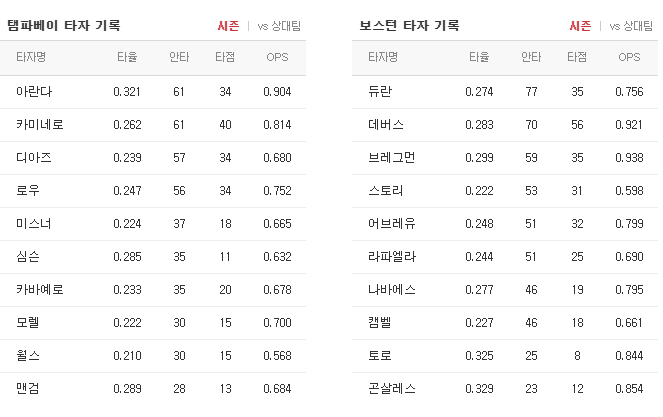
Task: Switch to vs 상대팀 in 탬파베이 table
Action: (x=279, y=26)
